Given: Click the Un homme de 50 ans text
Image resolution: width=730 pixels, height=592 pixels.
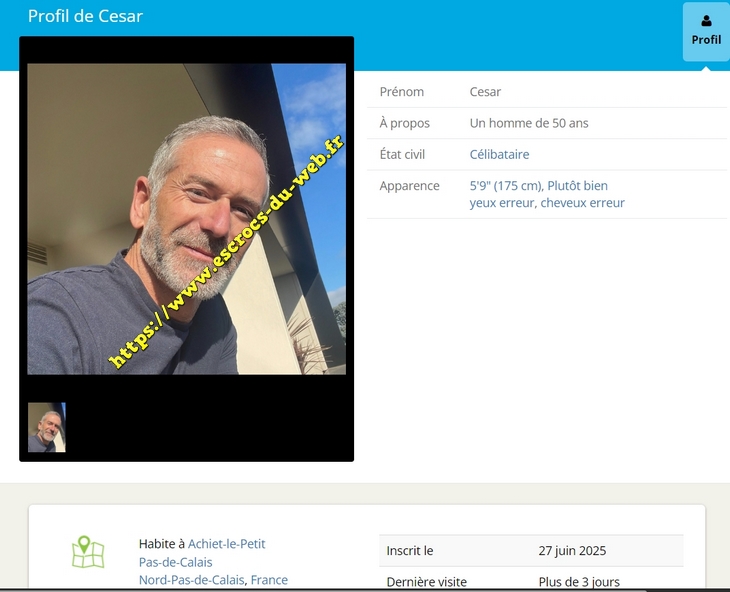Looking at the screenshot, I should click(528, 123).
